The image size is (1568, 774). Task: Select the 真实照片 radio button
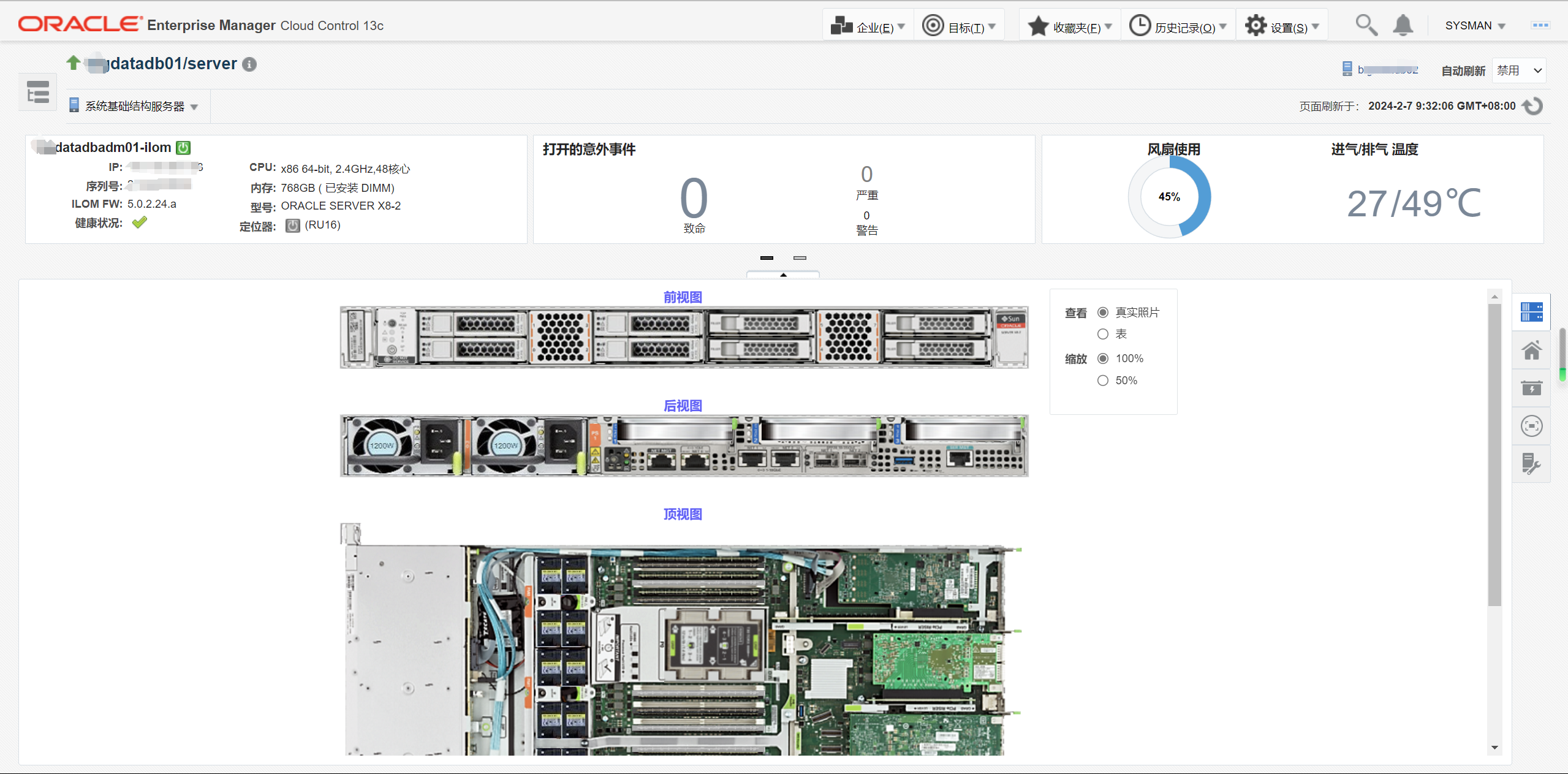pyautogui.click(x=1103, y=313)
